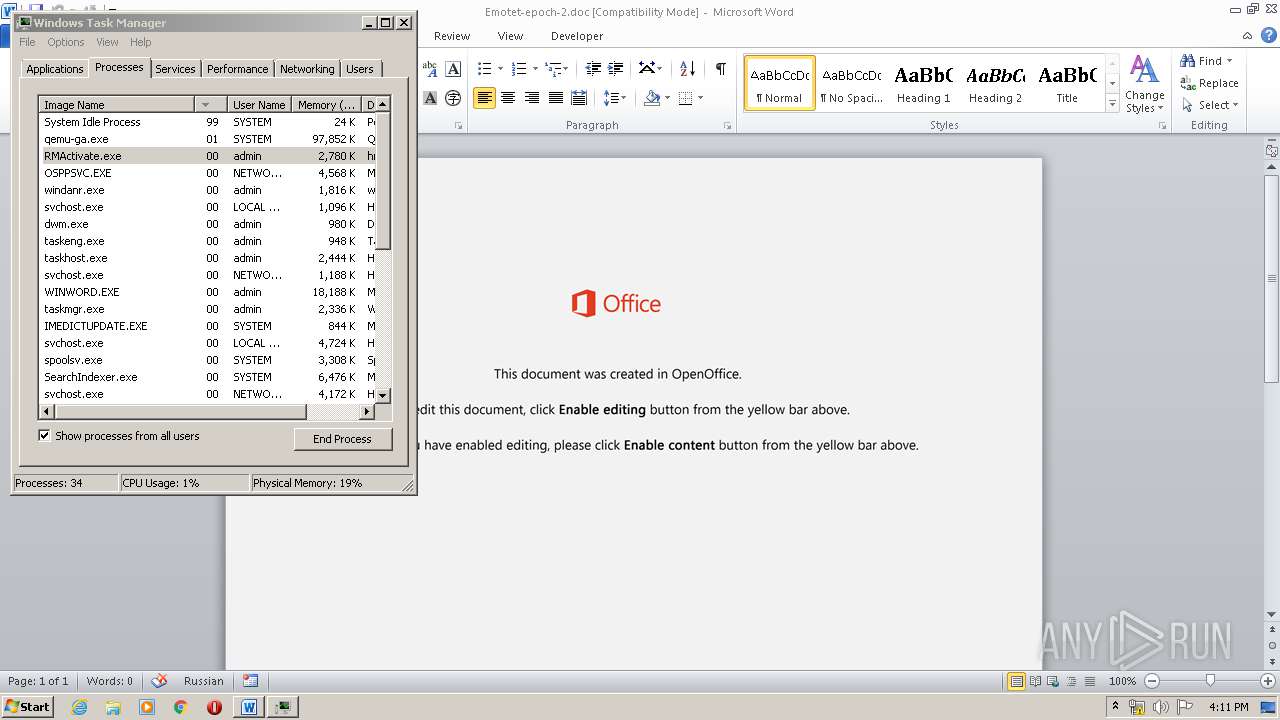The width and height of the screenshot is (1280, 720).
Task: Click the Line spacing icon
Action: pos(610,98)
